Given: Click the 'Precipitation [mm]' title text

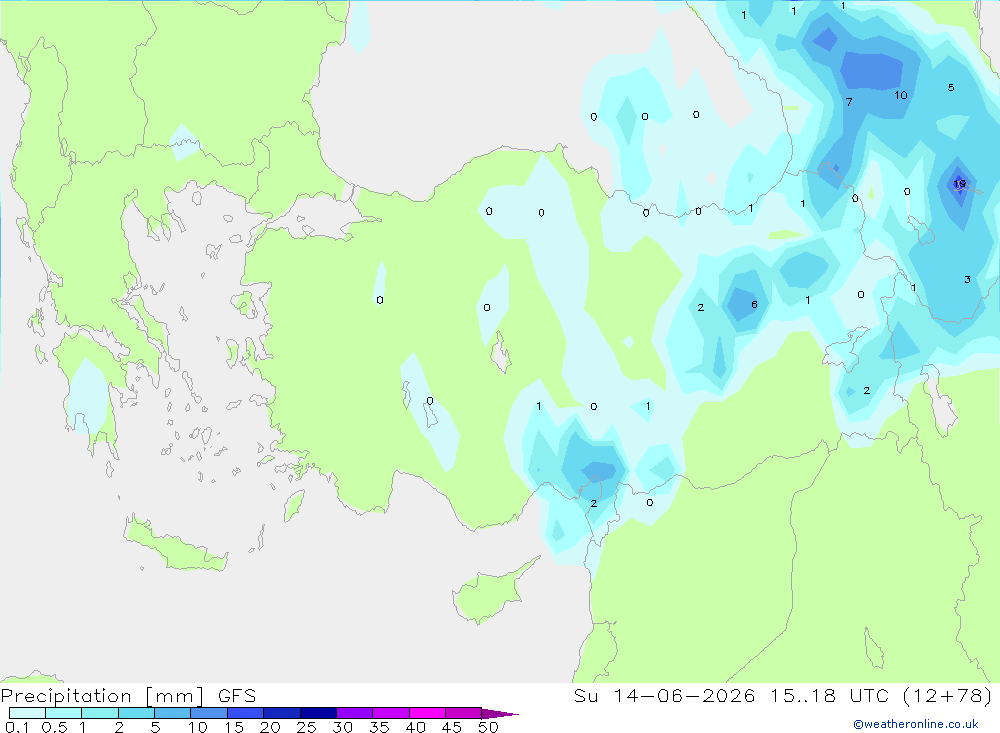Looking at the screenshot, I should tap(102, 695).
